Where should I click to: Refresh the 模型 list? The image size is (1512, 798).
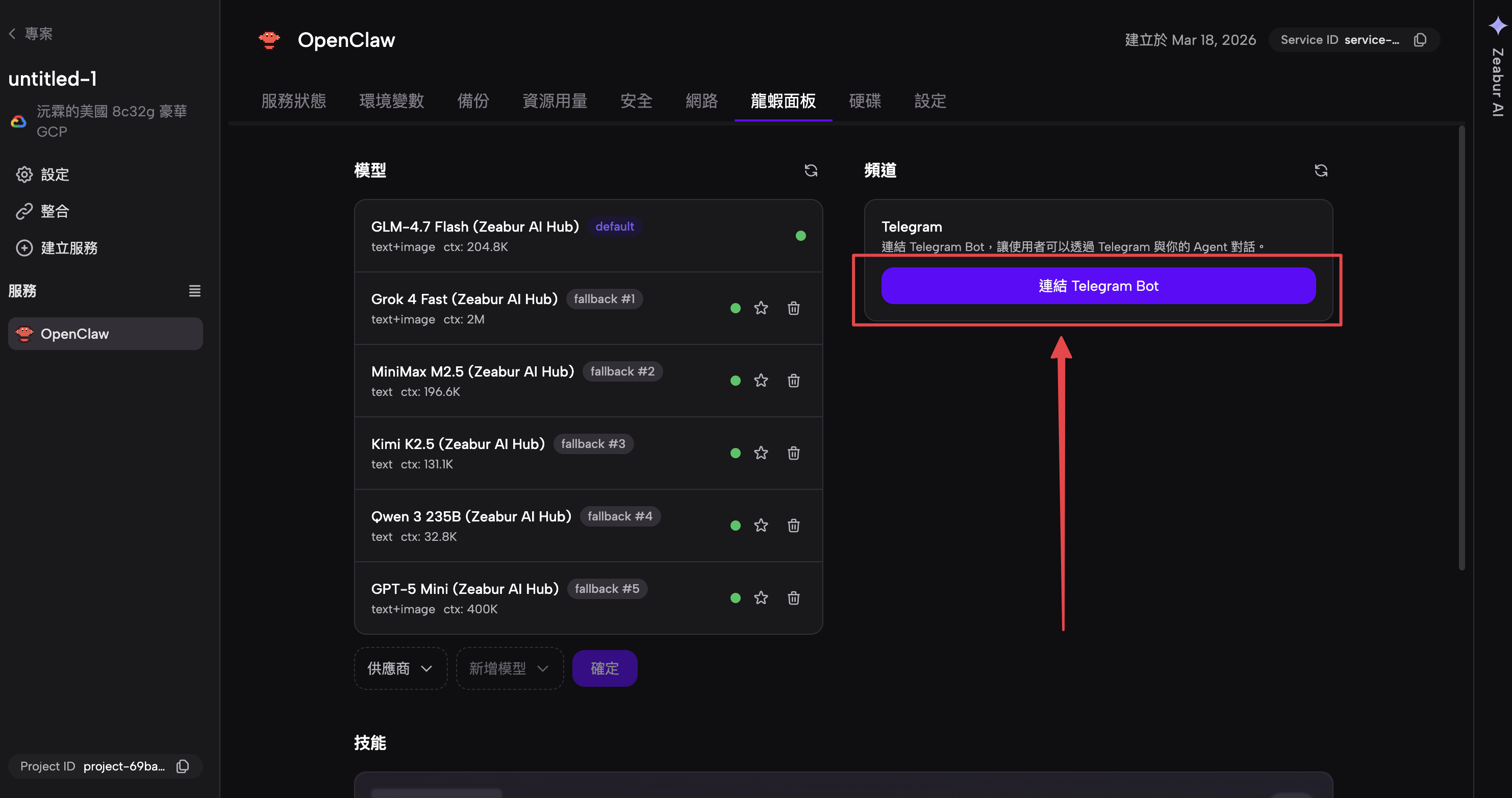coord(811,170)
